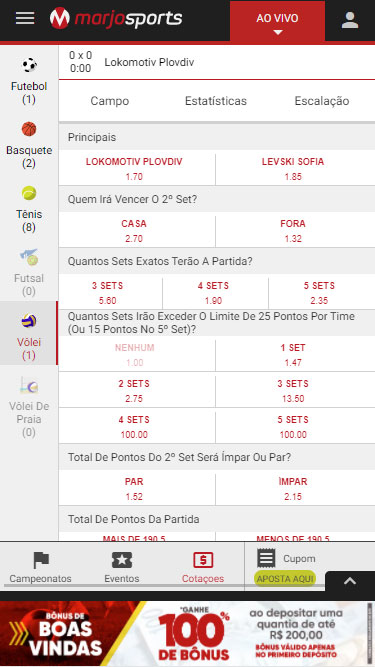This screenshot has height=667, width=375.
Task: Pick ÍMPAR odds 2.15
Action: click(x=295, y=489)
